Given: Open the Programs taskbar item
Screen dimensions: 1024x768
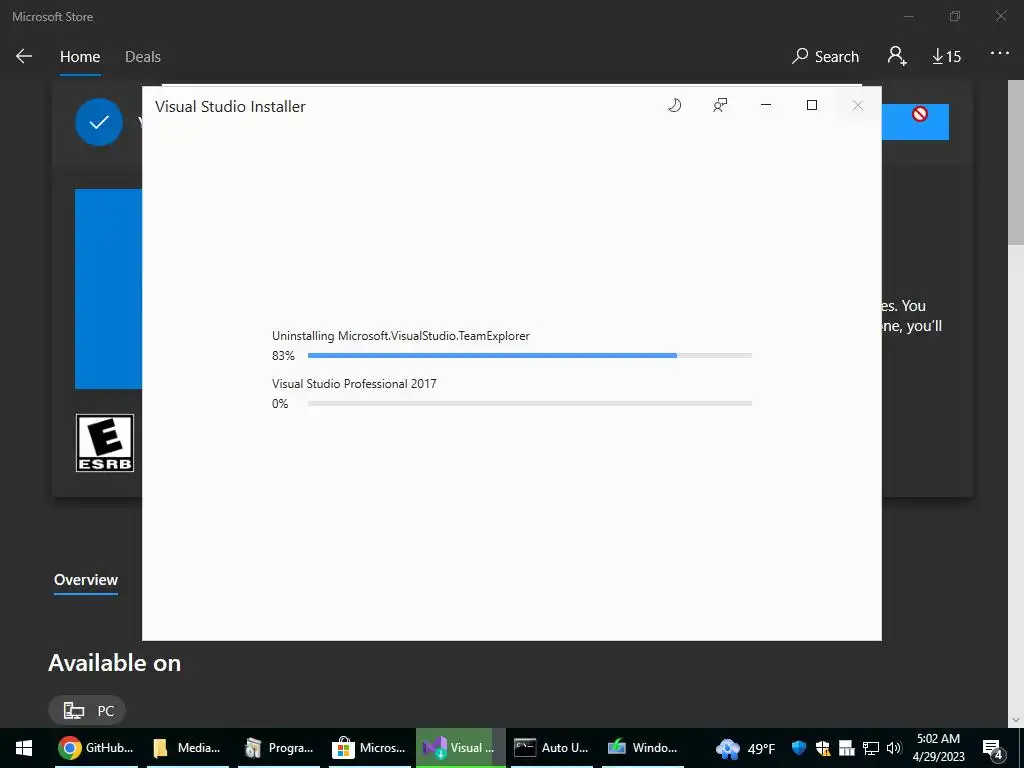Looking at the screenshot, I should point(279,748).
